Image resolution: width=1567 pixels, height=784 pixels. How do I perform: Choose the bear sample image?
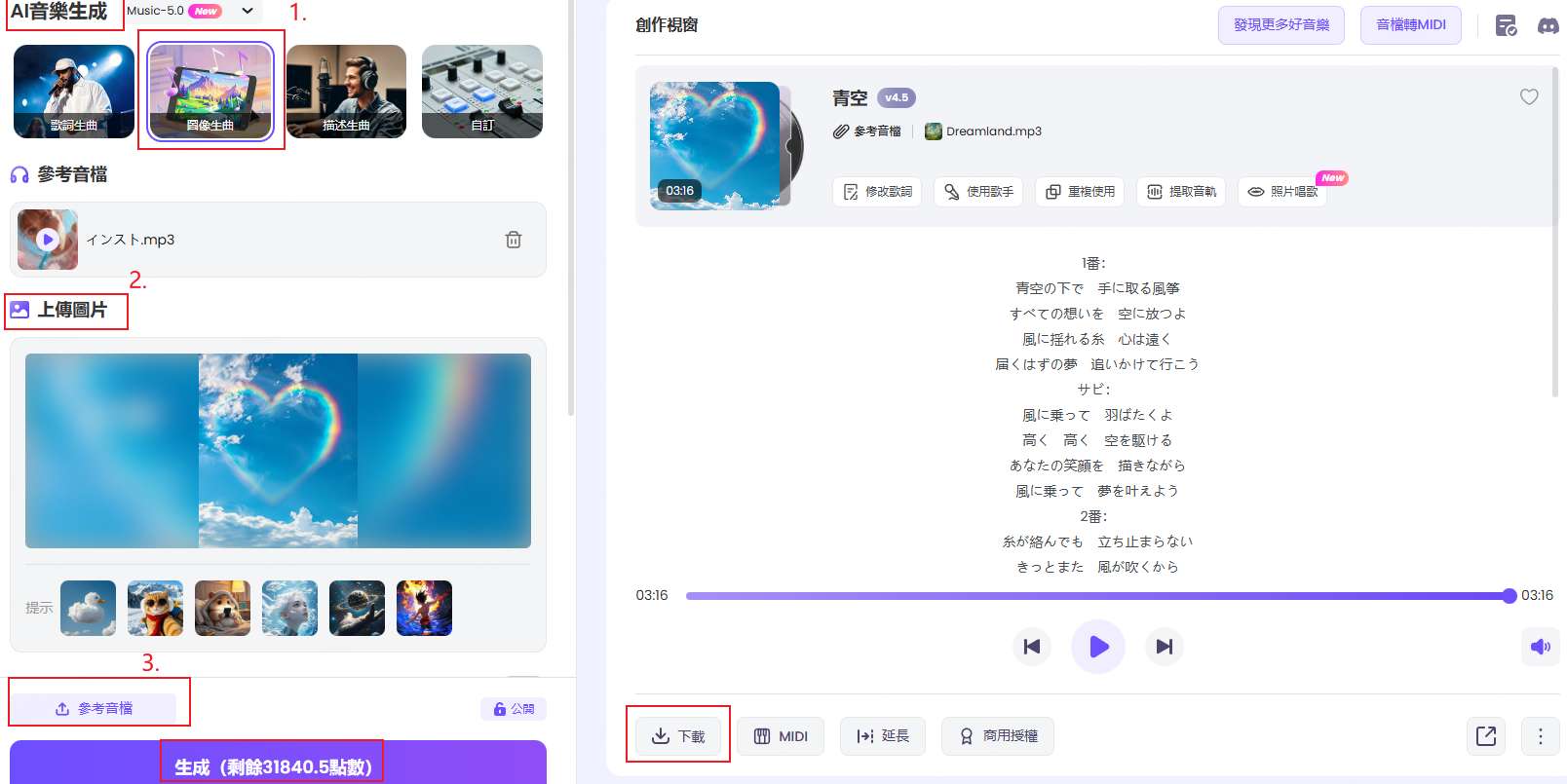click(x=222, y=608)
